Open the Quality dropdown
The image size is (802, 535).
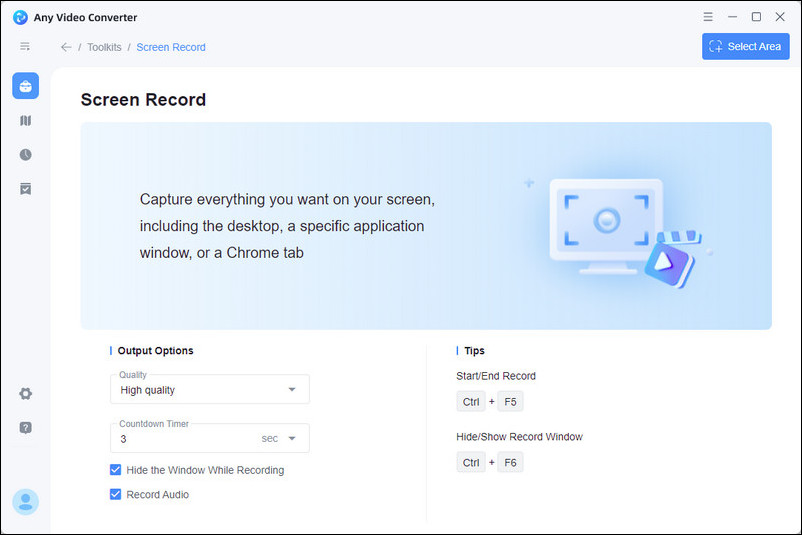click(210, 390)
